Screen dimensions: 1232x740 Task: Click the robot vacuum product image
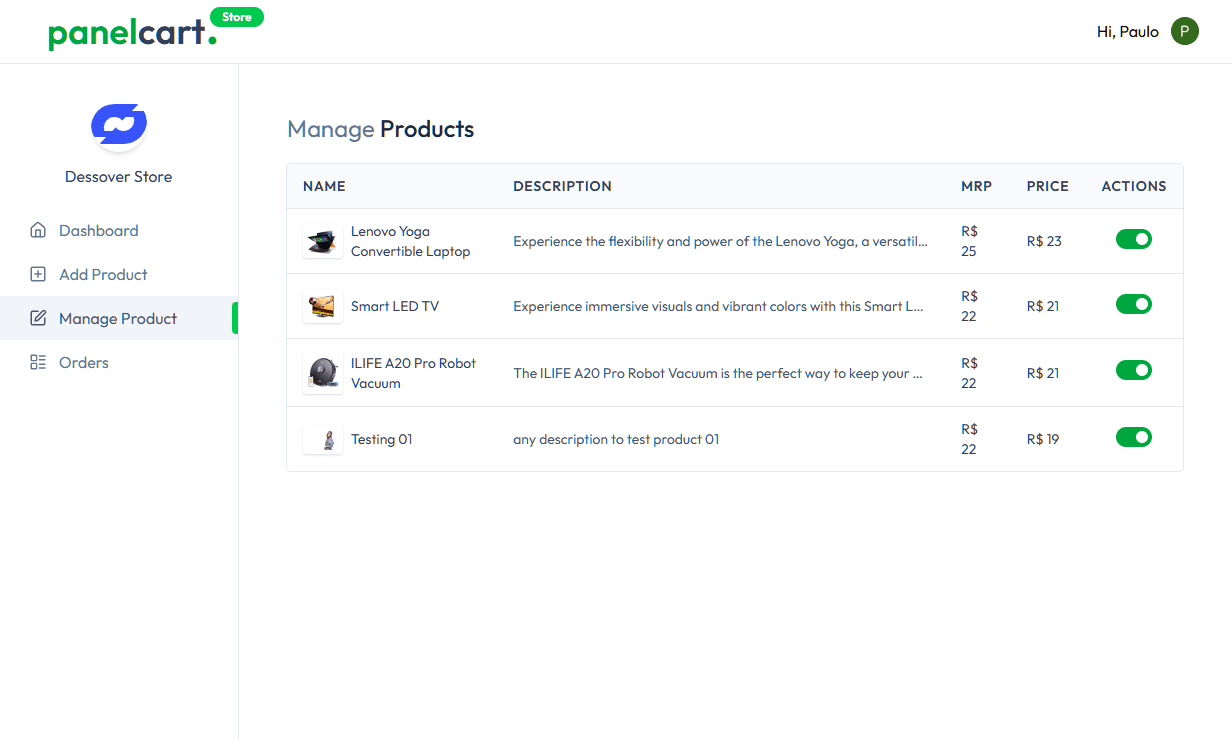(323, 373)
